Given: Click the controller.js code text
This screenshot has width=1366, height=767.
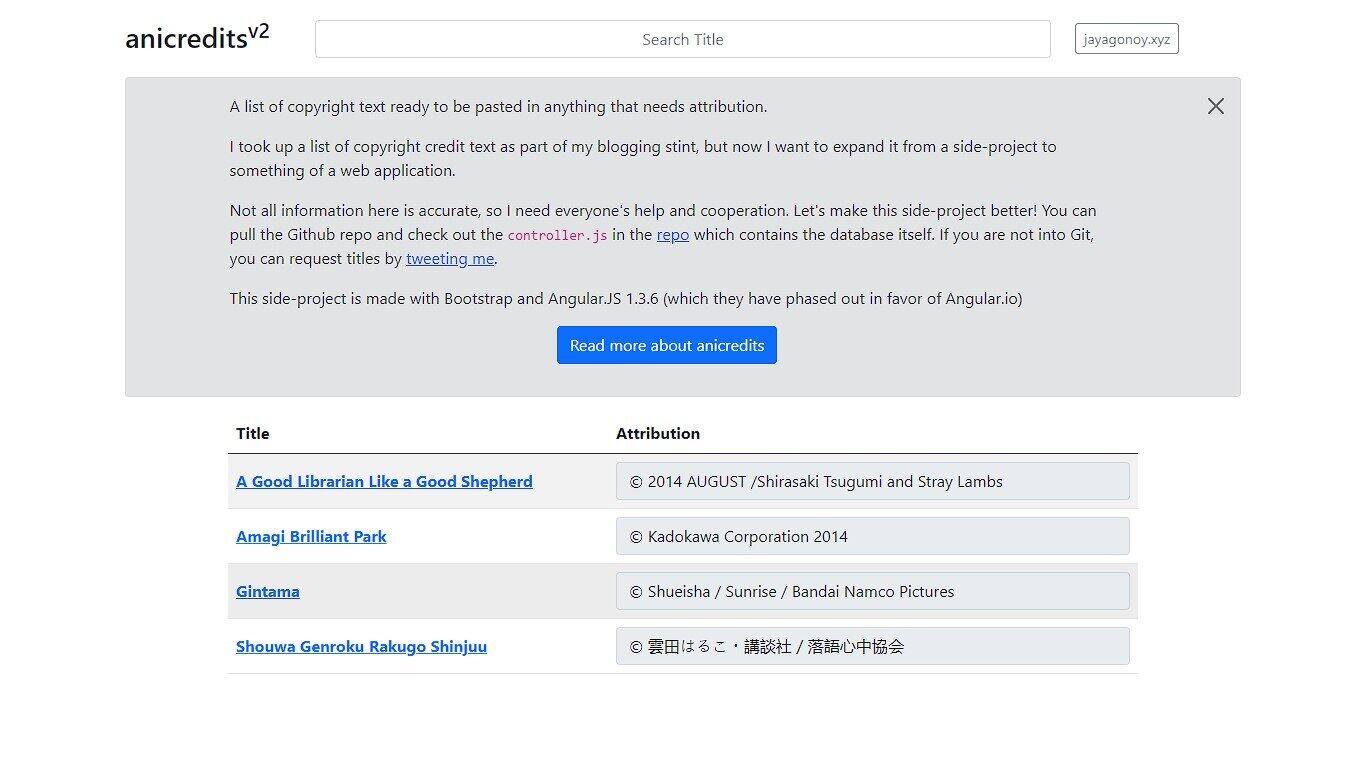Looking at the screenshot, I should point(557,236).
